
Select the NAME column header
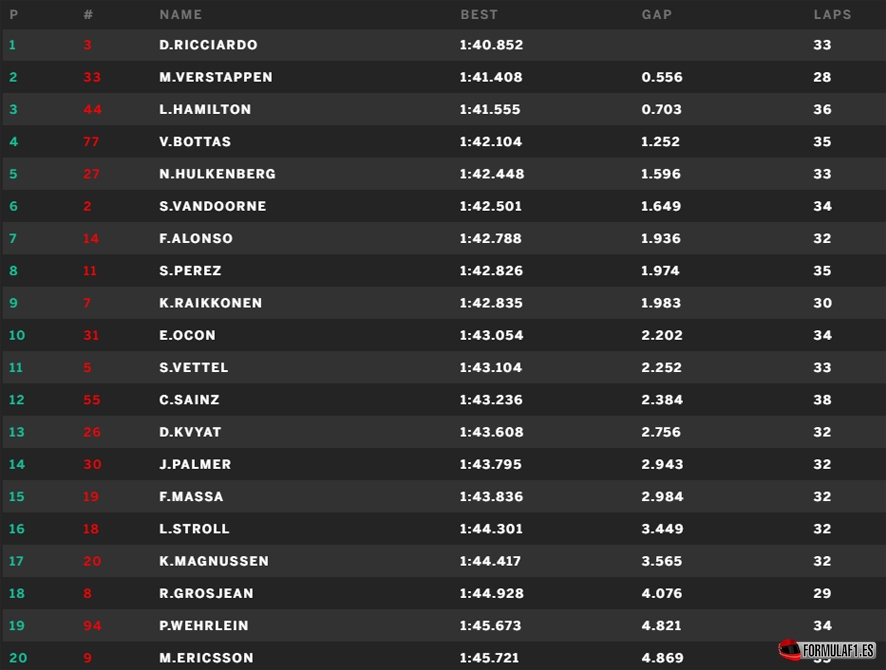coord(180,15)
